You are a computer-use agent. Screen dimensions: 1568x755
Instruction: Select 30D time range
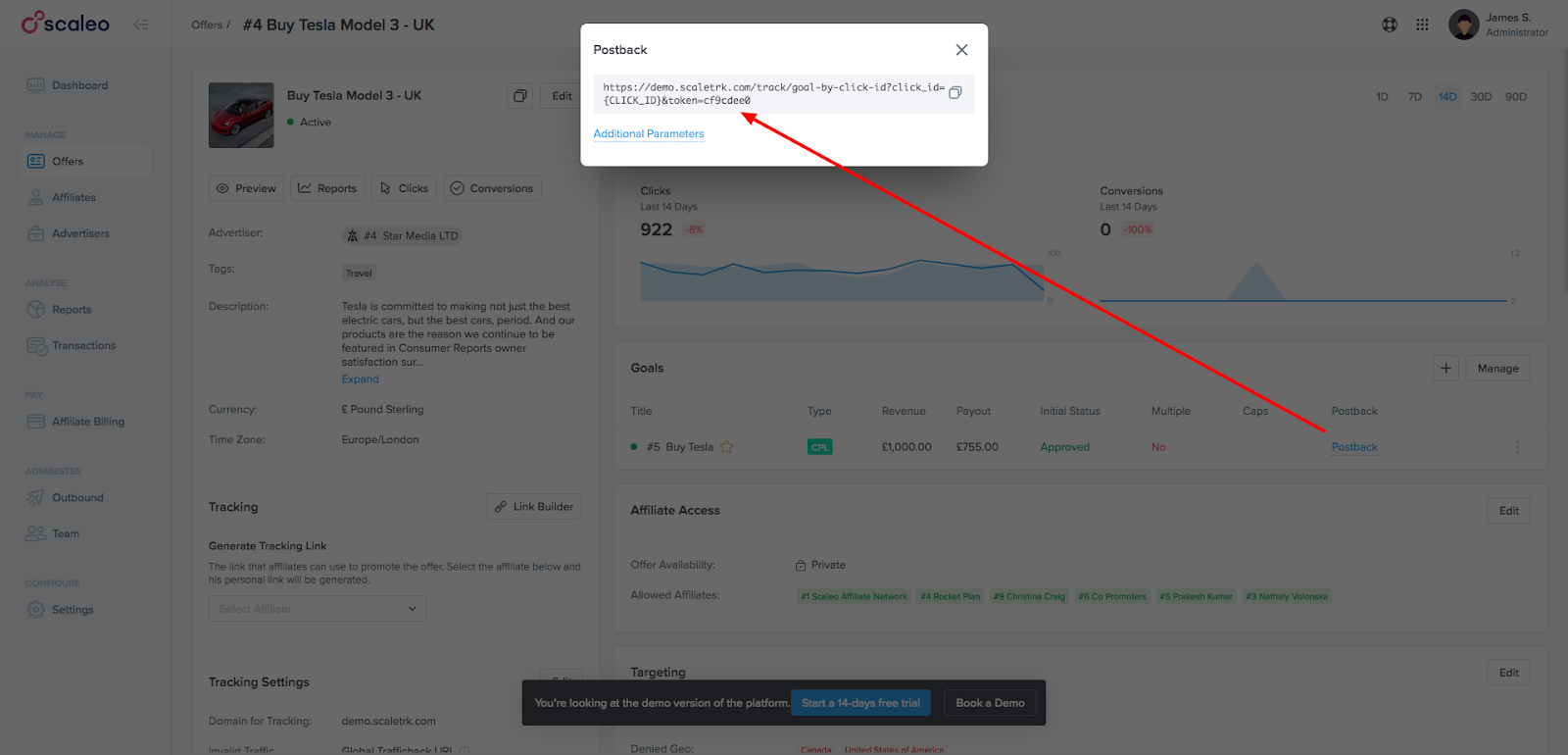pos(1481,96)
